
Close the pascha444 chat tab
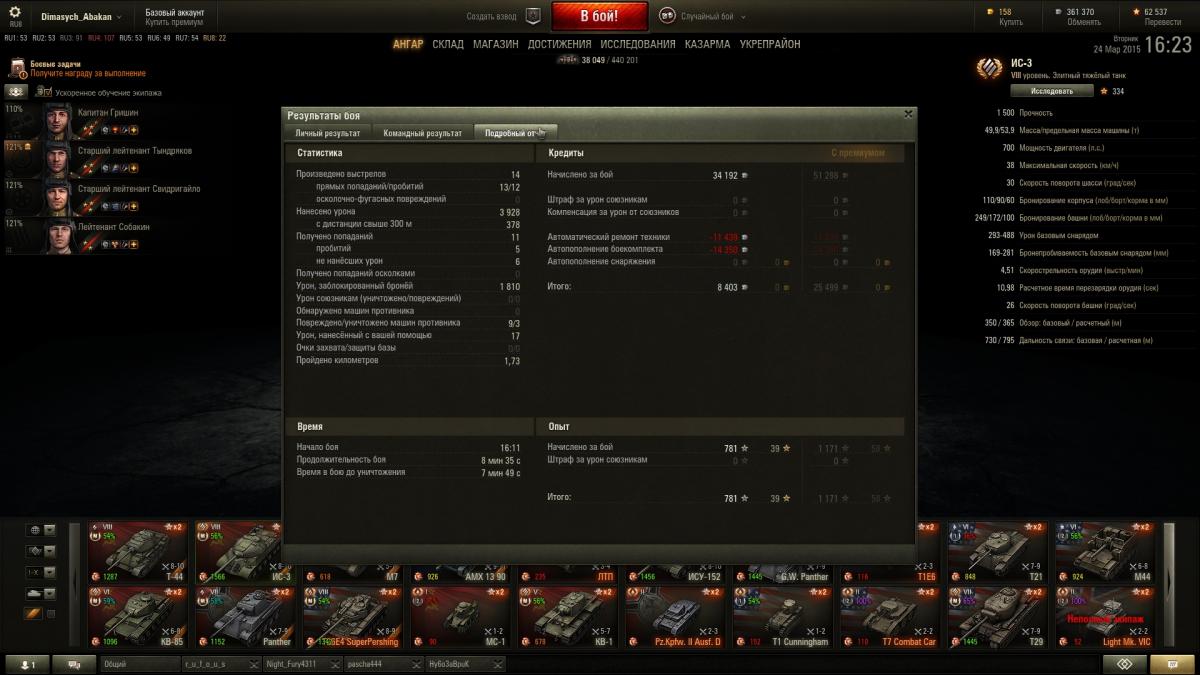(418, 663)
